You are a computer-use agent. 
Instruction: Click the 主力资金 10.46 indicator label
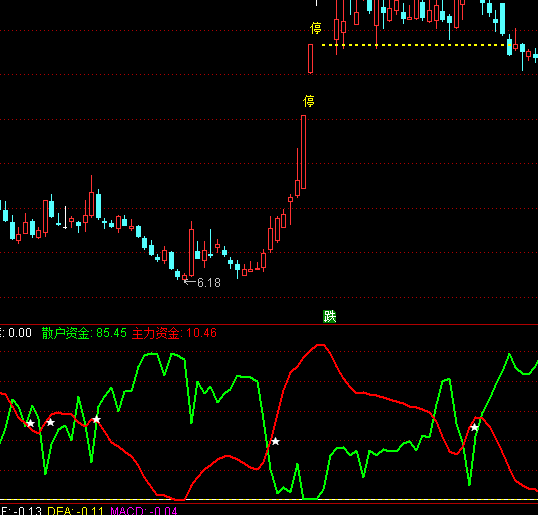(x=174, y=333)
